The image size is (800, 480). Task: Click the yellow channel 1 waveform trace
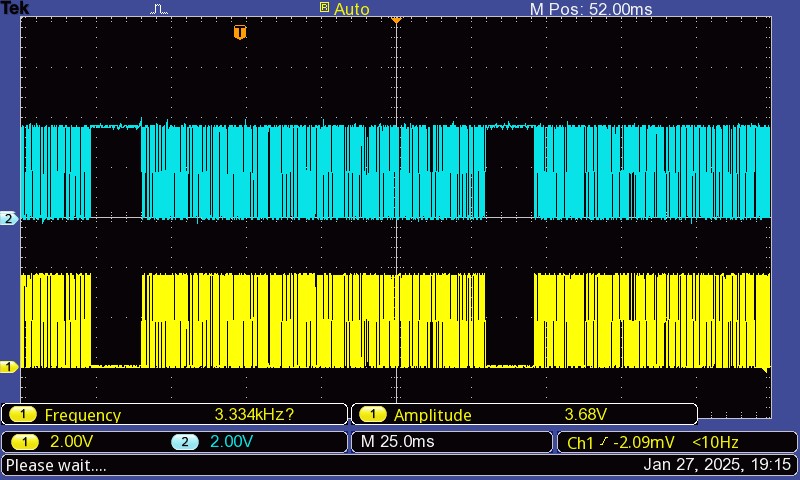(x=300, y=320)
